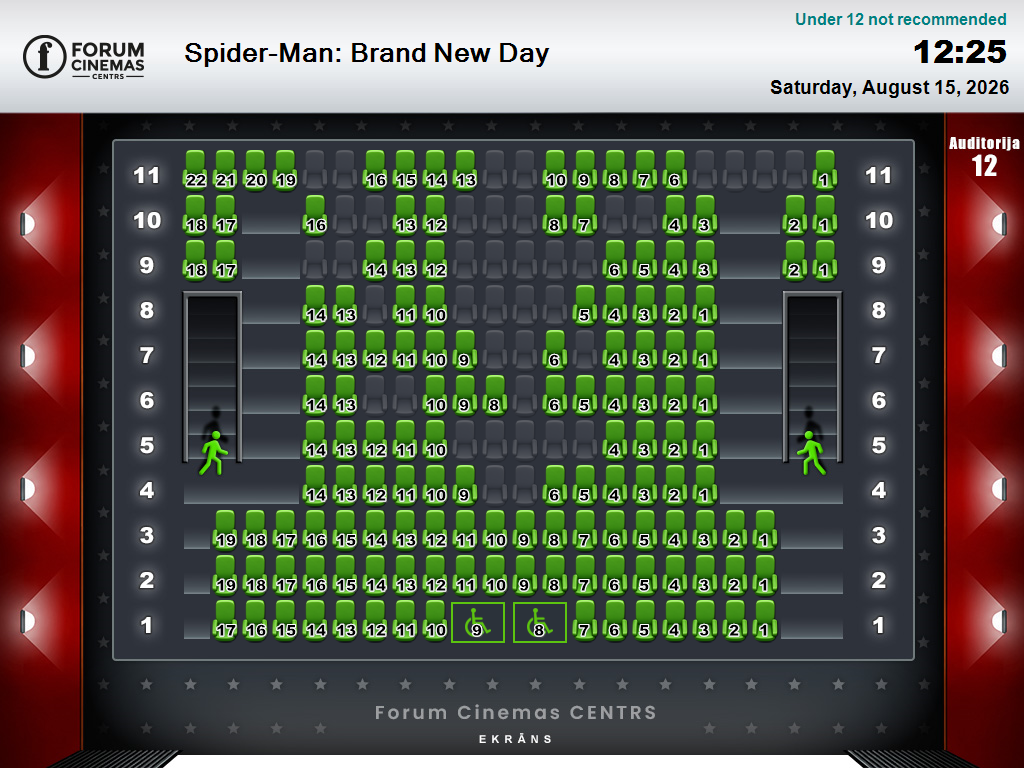Choose seat 1 in row 2
1024x768 pixels.
click(765, 575)
